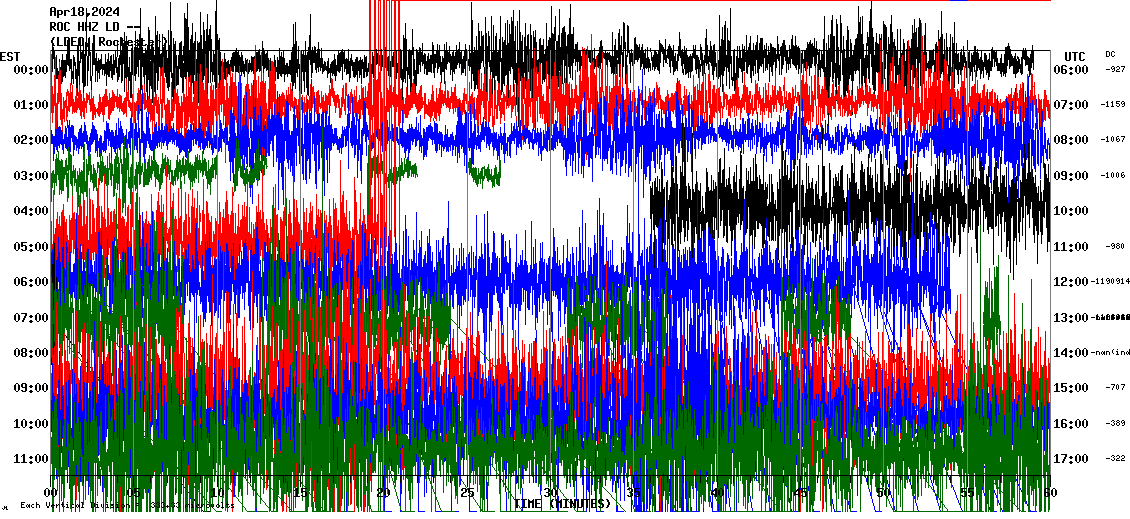Click the 13:00 UTC time label
The height and width of the screenshot is (519, 1130).
point(1071,318)
